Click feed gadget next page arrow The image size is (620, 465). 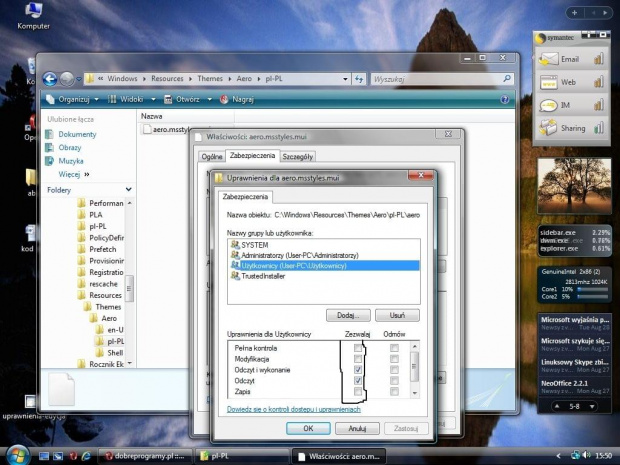pyautogui.click(x=592, y=406)
